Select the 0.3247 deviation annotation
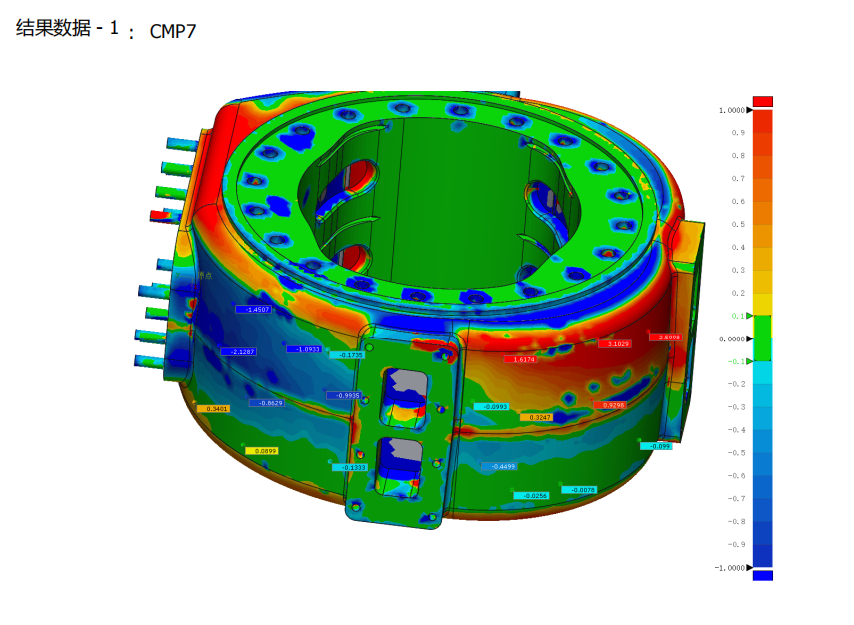Screen dimensions: 854x625 point(536,417)
